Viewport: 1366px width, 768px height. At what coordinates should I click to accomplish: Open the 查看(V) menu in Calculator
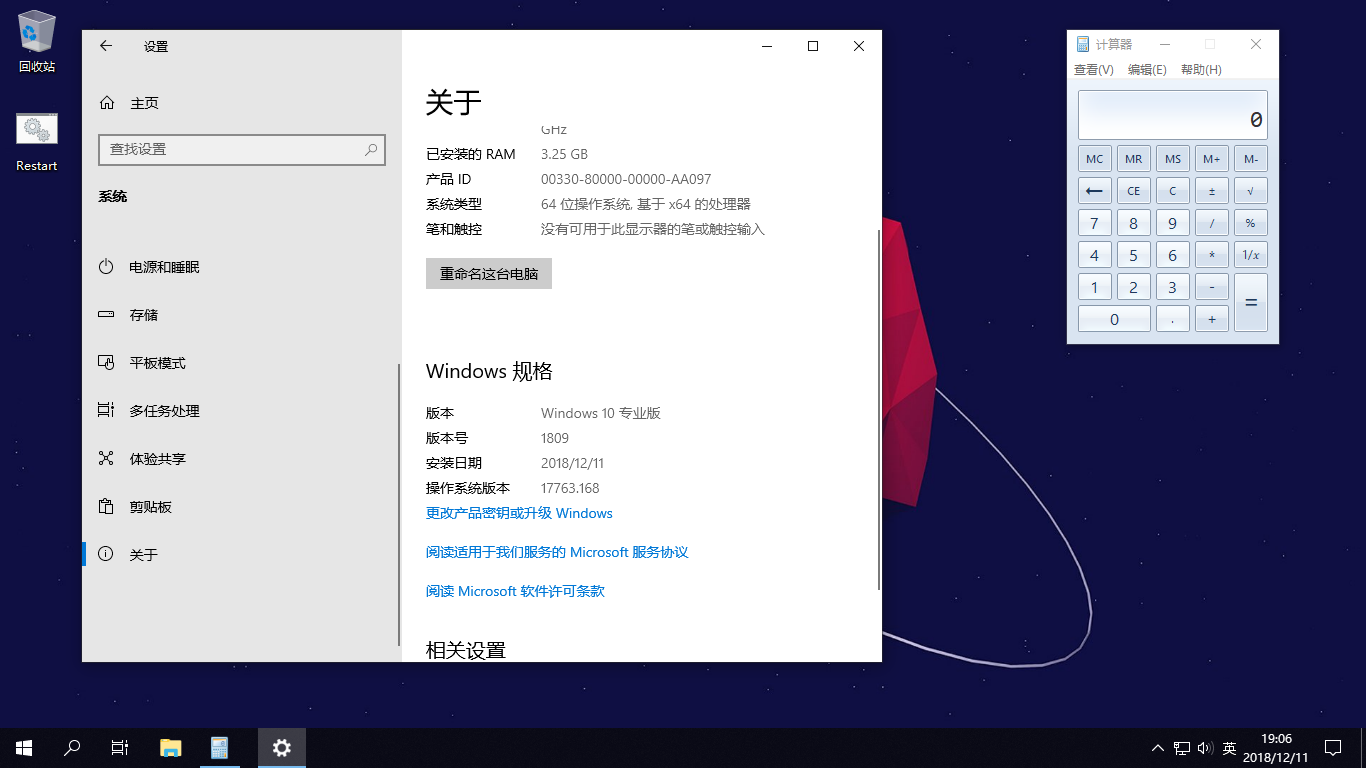tap(1093, 70)
